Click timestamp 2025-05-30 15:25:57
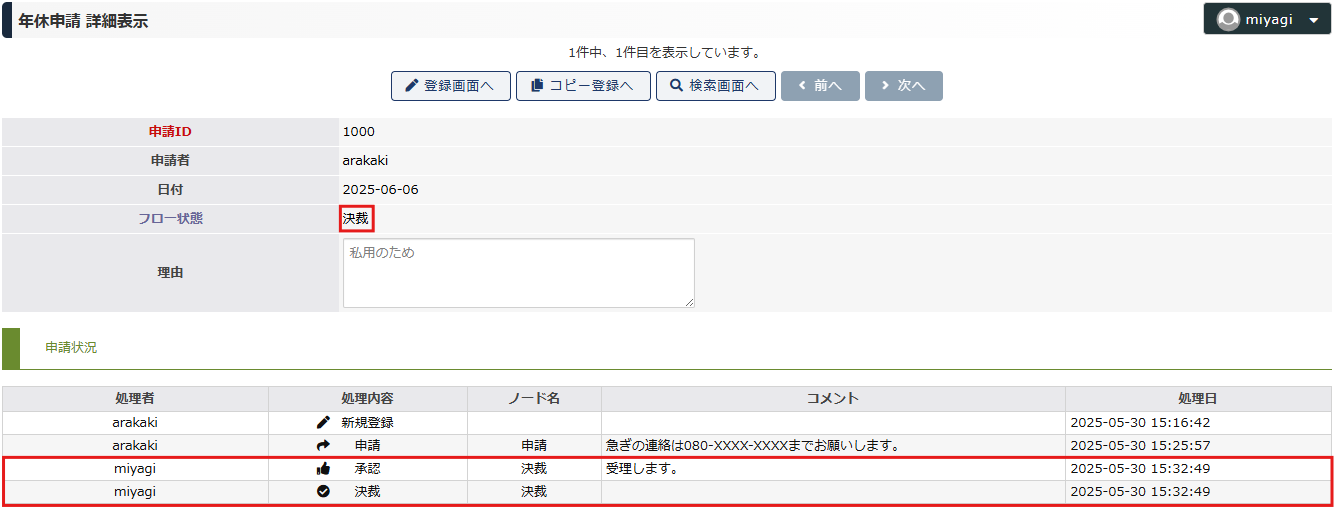Viewport: 1334px width, 508px height. coord(1140,446)
